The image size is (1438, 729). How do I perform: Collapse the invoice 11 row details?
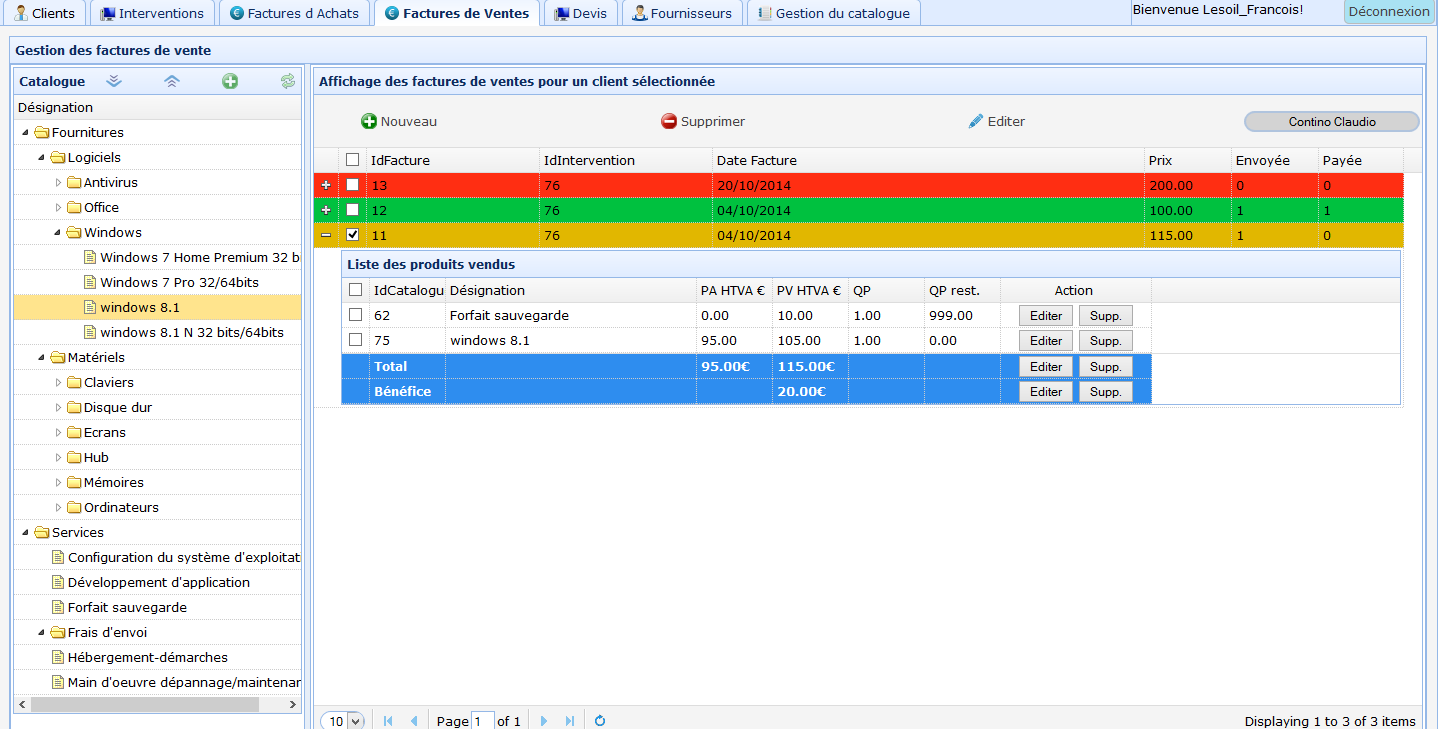(326, 235)
